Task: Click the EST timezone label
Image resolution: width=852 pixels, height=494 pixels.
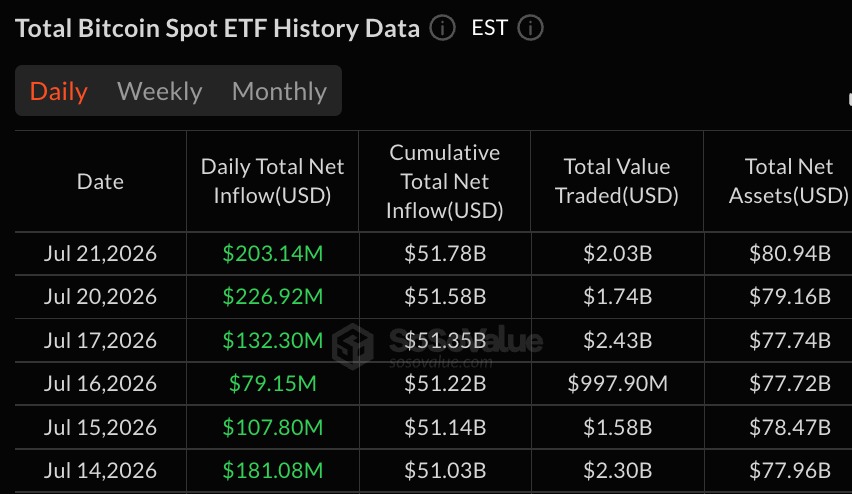Action: coord(490,28)
